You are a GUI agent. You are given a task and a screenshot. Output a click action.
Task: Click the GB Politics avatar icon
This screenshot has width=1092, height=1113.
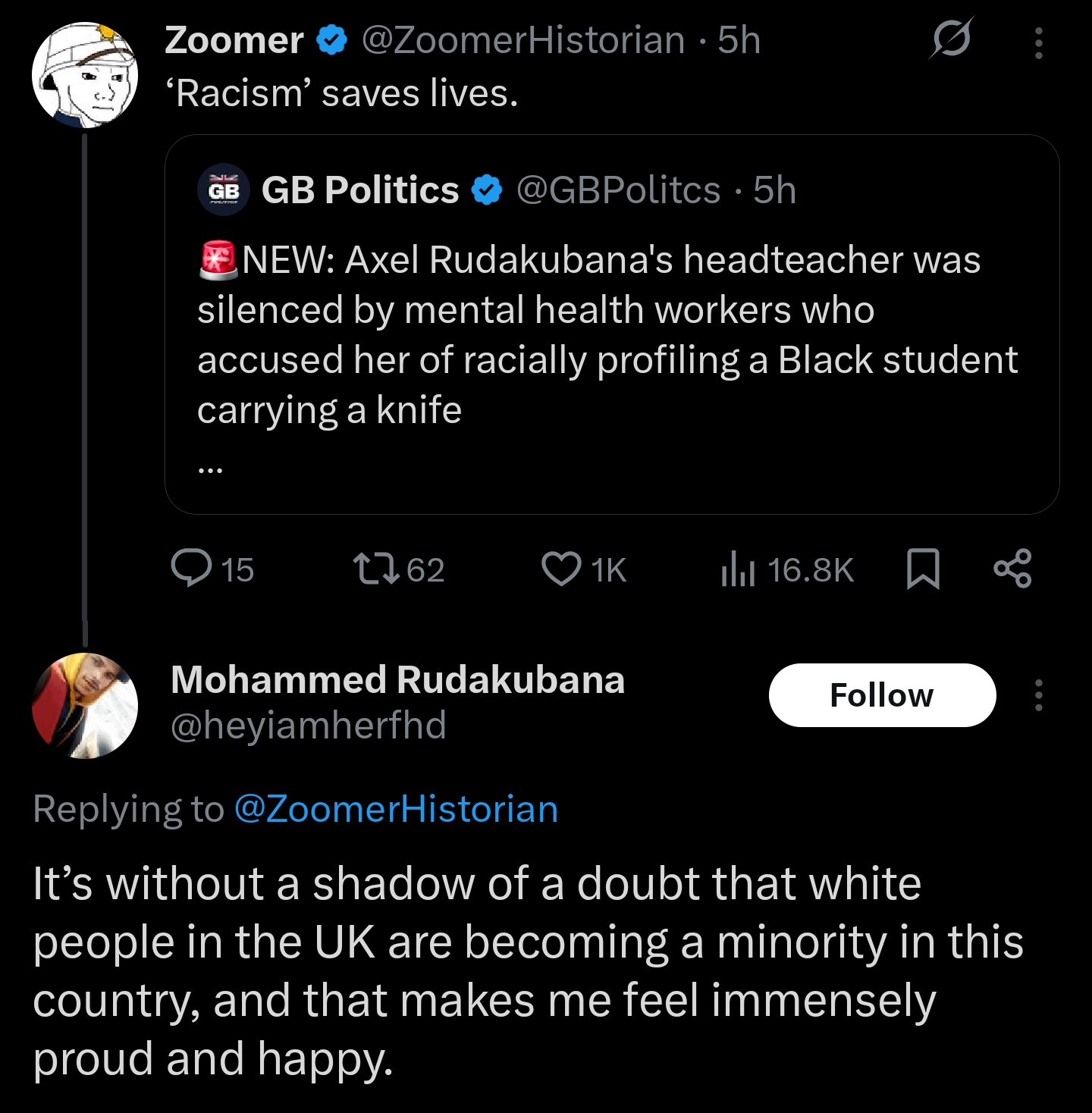(x=224, y=190)
